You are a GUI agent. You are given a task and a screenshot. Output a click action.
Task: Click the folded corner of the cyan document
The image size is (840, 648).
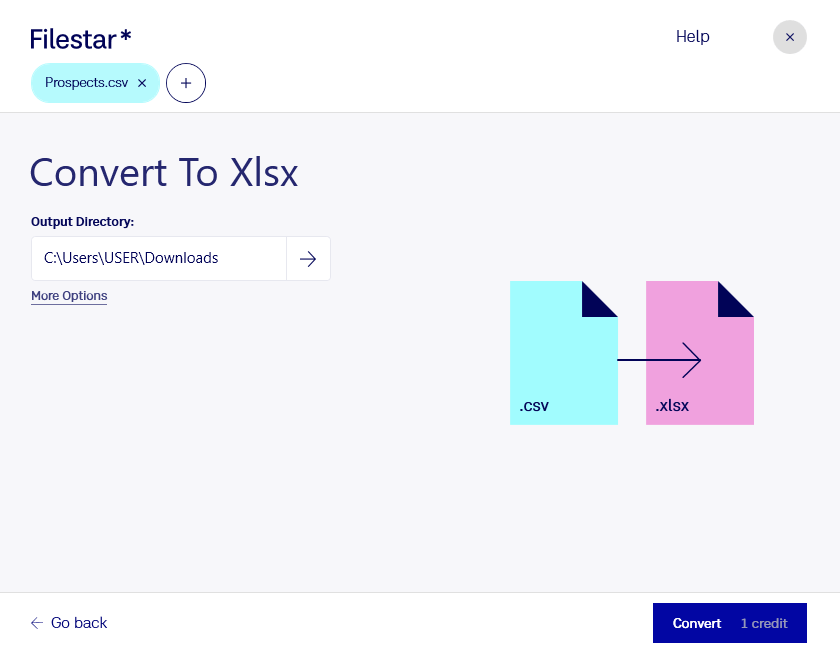pos(599,299)
